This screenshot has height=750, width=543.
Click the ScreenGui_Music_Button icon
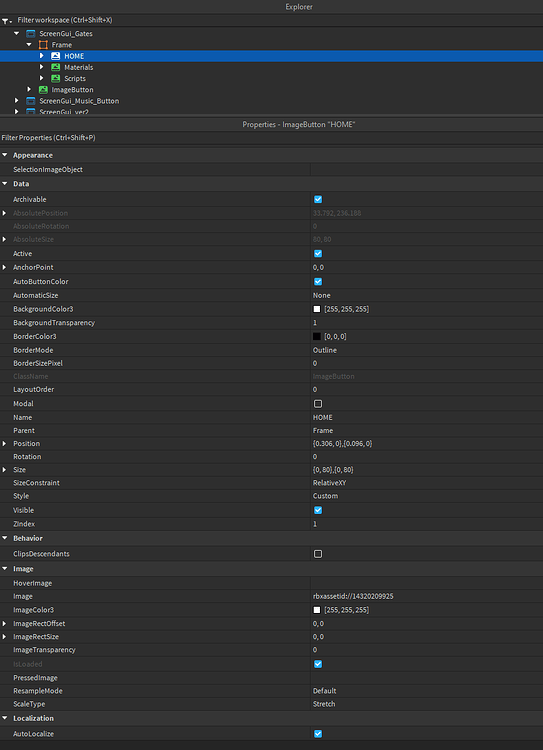coord(31,101)
